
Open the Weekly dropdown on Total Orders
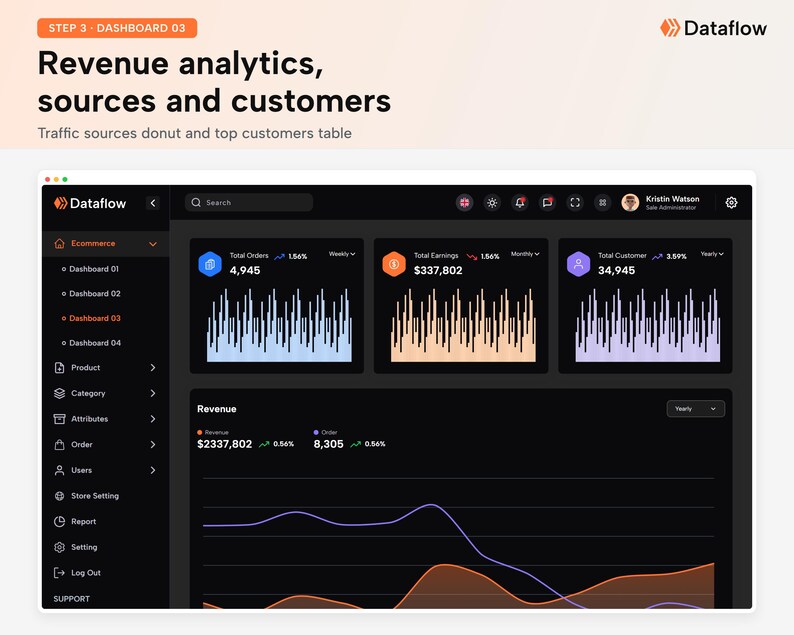pos(342,254)
